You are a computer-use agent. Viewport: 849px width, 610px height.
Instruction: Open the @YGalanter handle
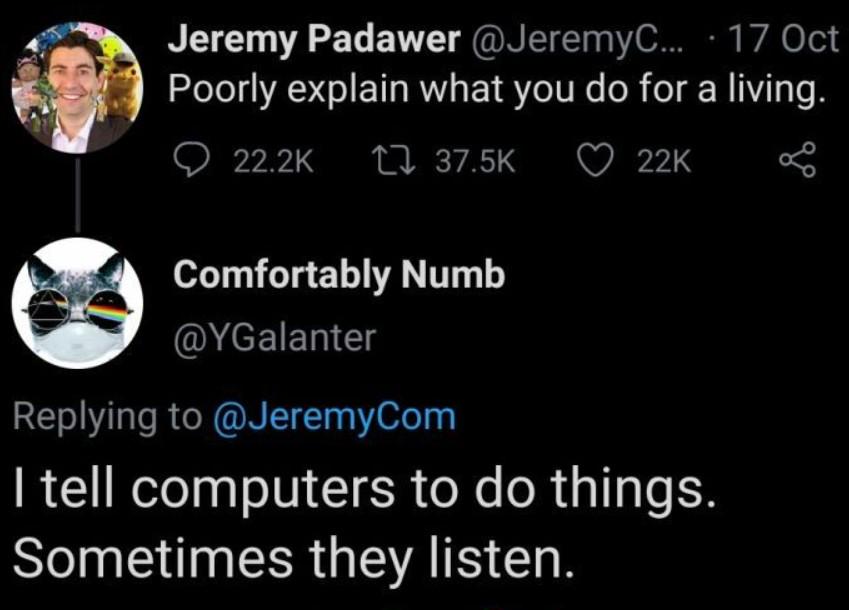(x=274, y=338)
